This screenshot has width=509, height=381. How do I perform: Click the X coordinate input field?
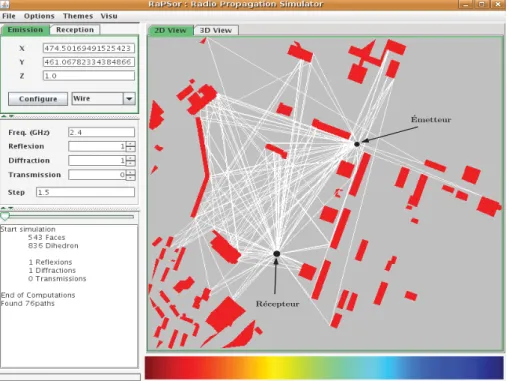click(89, 48)
